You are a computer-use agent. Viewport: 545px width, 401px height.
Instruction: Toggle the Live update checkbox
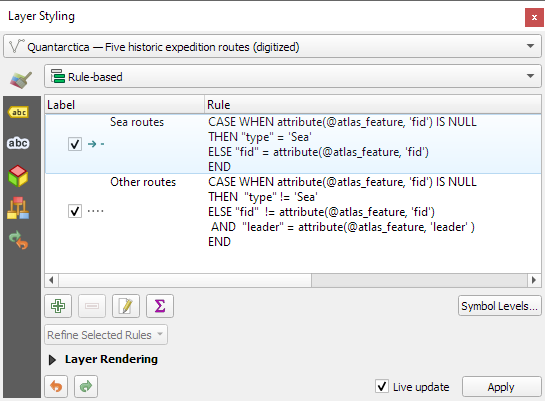click(382, 386)
